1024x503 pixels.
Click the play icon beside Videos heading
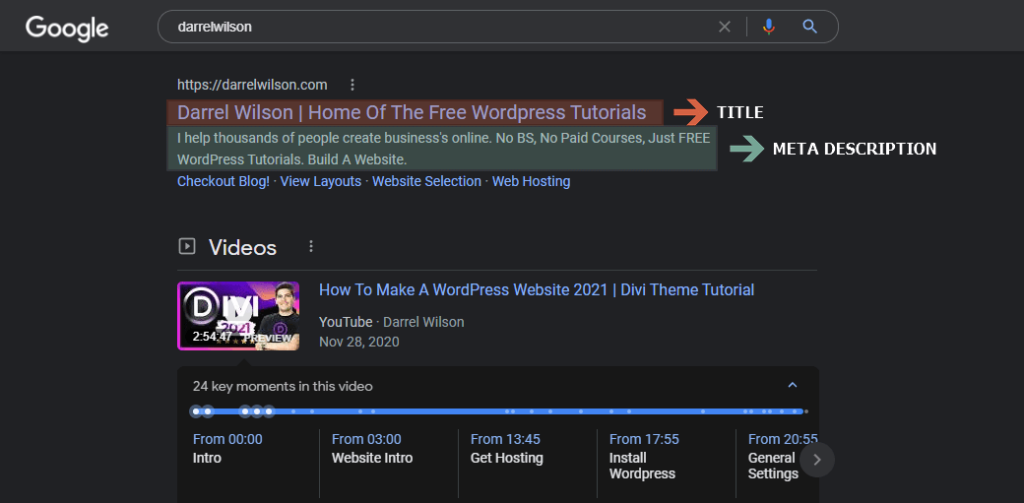tap(187, 246)
